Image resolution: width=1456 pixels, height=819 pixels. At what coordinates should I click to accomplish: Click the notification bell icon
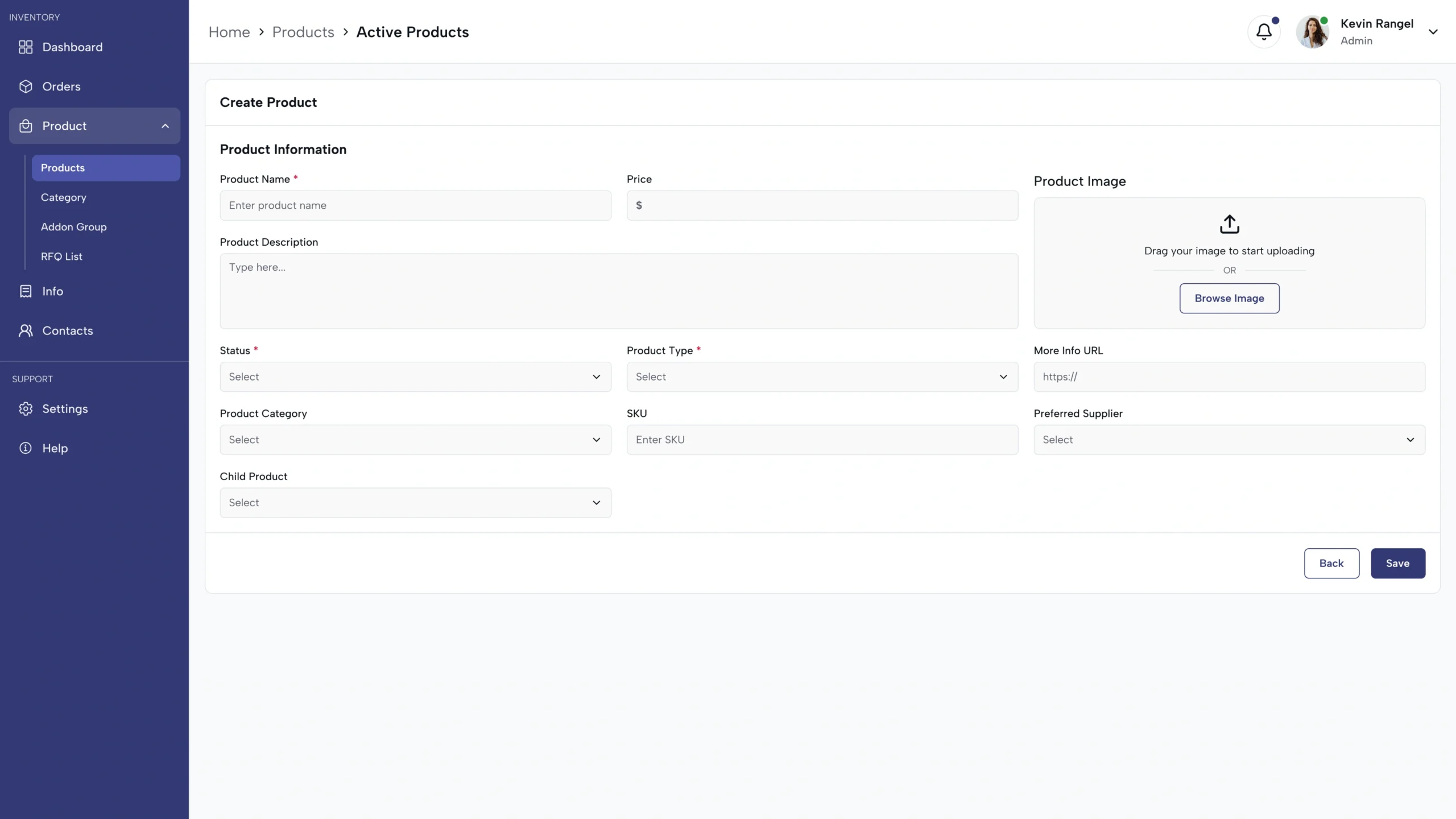coord(1263,32)
